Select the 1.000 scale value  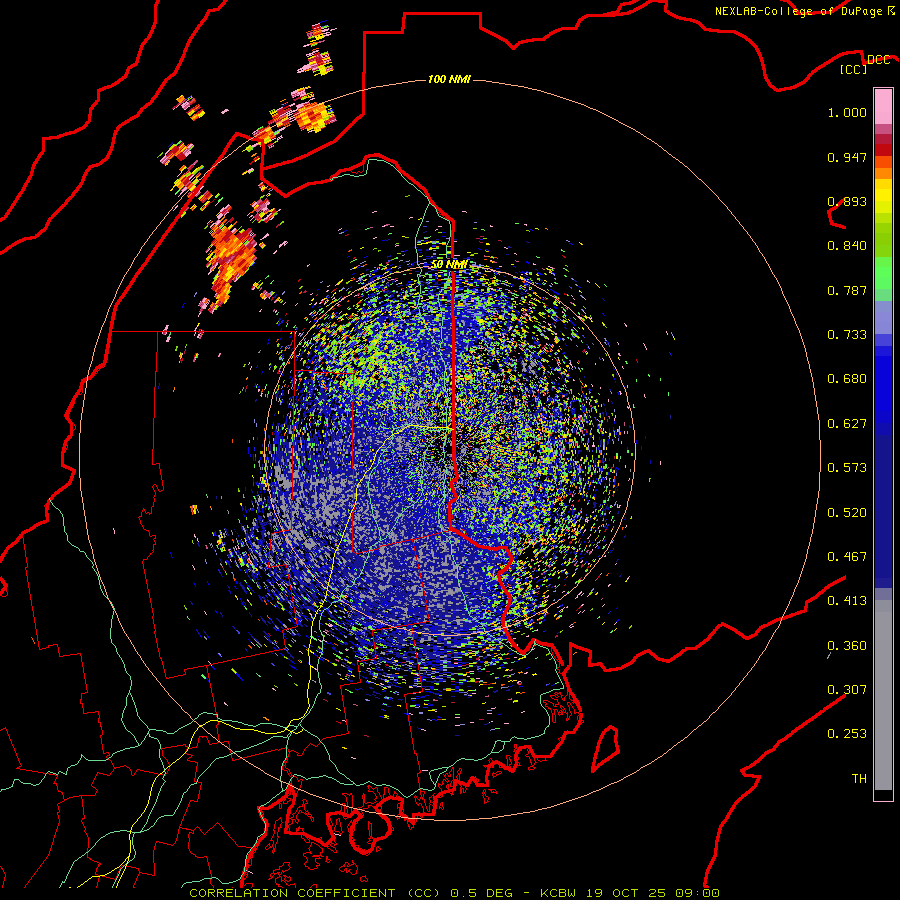(847, 112)
